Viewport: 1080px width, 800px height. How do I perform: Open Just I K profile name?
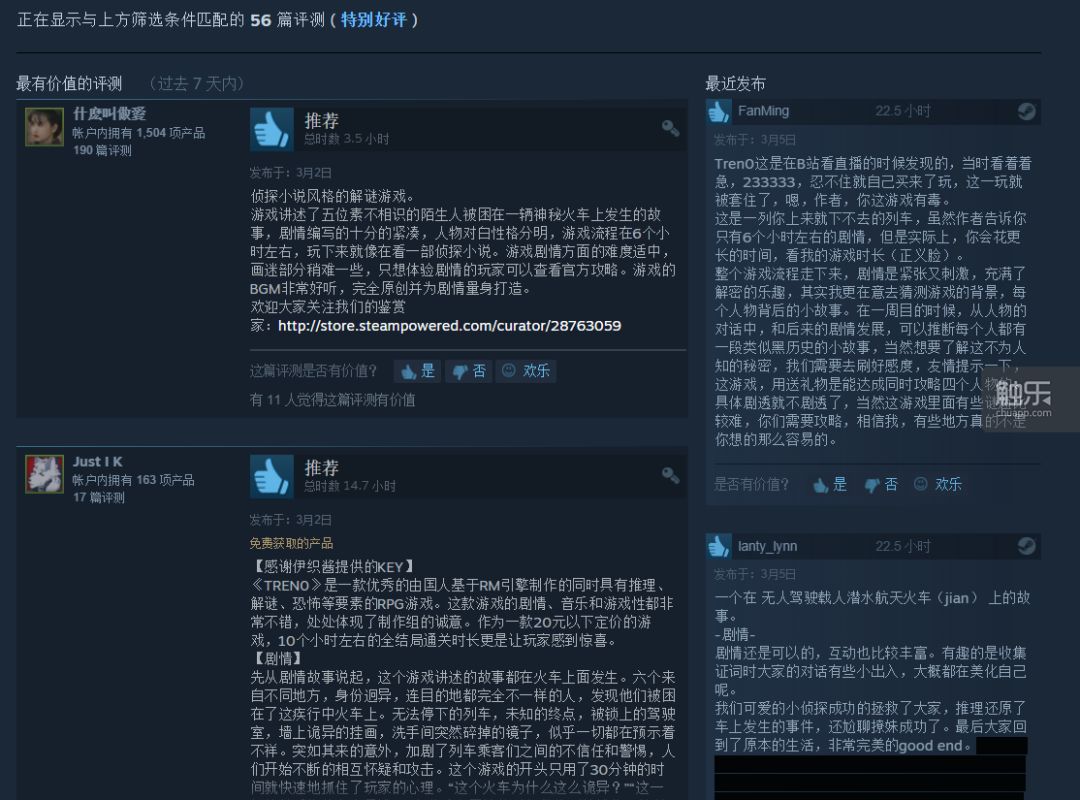click(98, 462)
